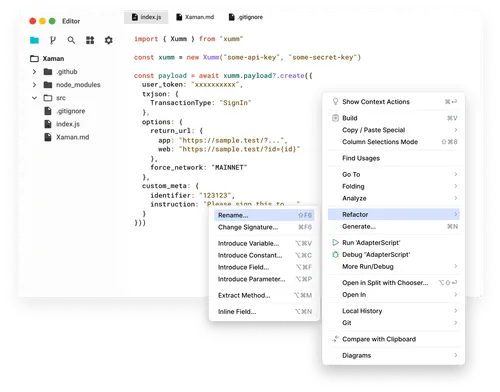Choose Change Signature... menu entry
Viewport: 500px width, 392px height.
(x=264, y=227)
